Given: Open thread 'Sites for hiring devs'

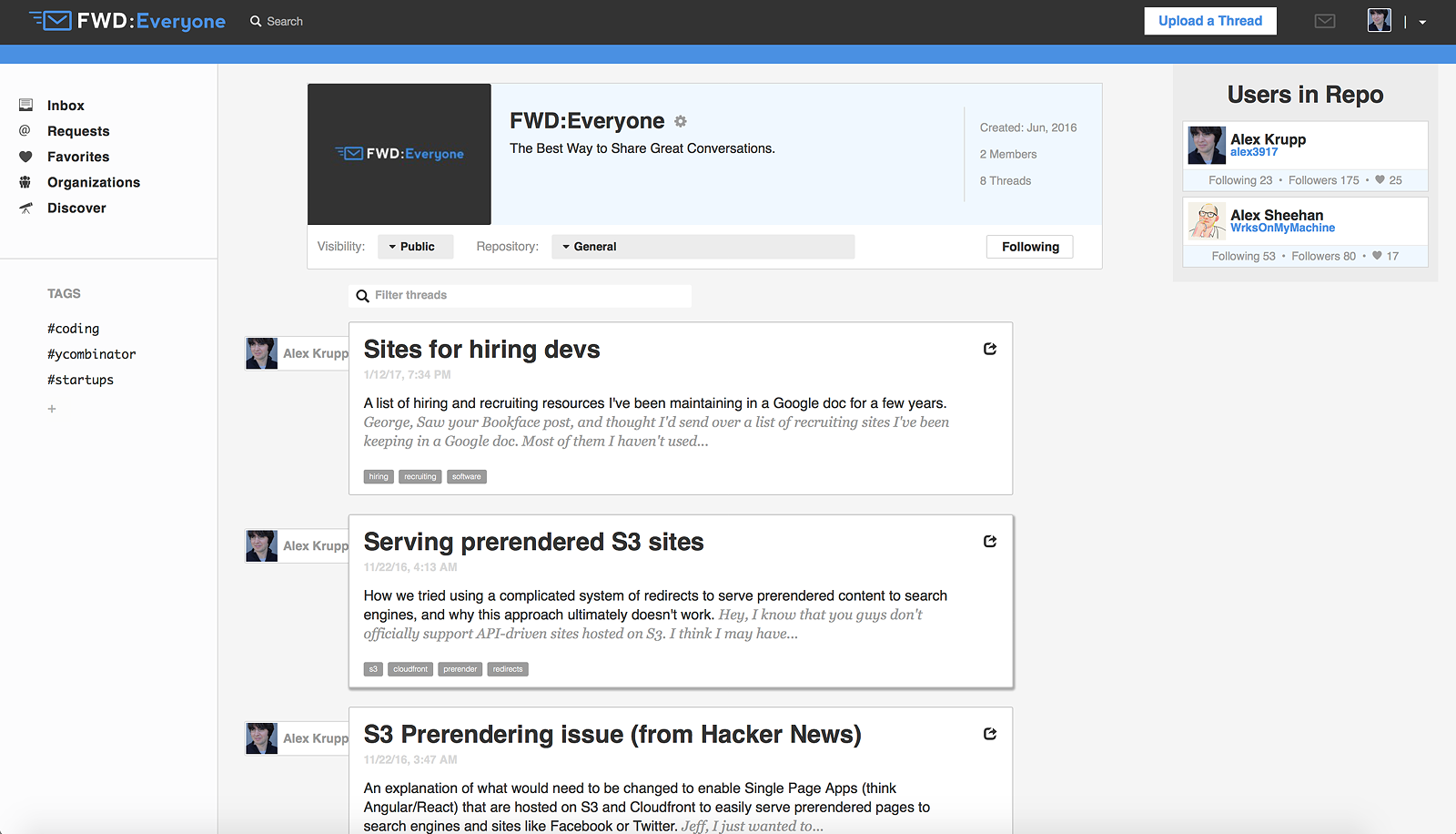Looking at the screenshot, I should coord(481,350).
